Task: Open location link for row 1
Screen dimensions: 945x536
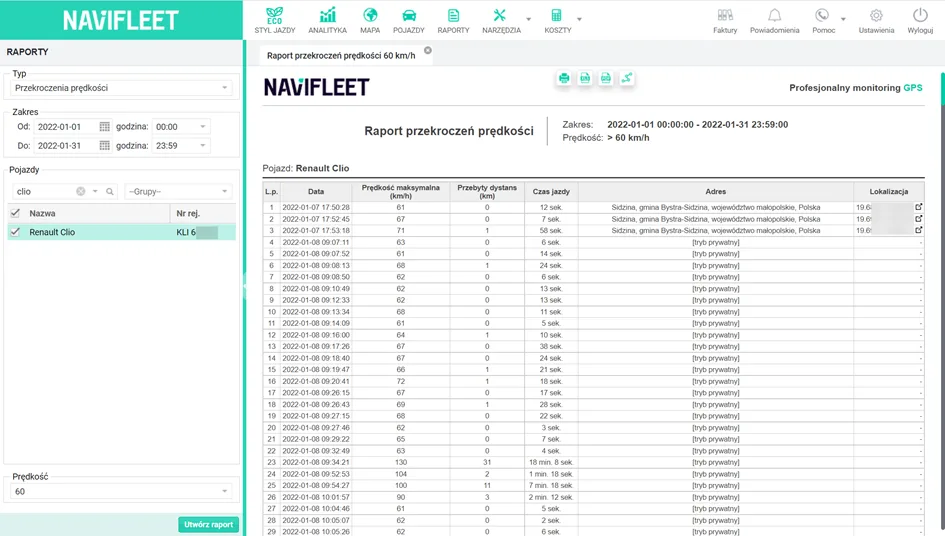Action: [918, 207]
